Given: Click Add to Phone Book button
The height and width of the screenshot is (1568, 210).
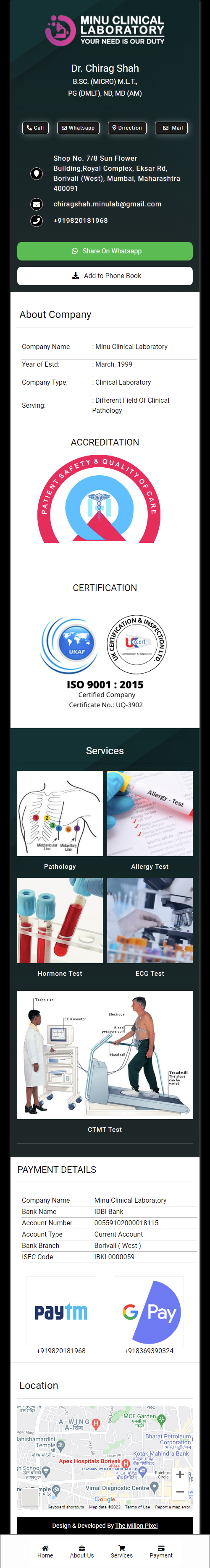Looking at the screenshot, I should (105, 276).
